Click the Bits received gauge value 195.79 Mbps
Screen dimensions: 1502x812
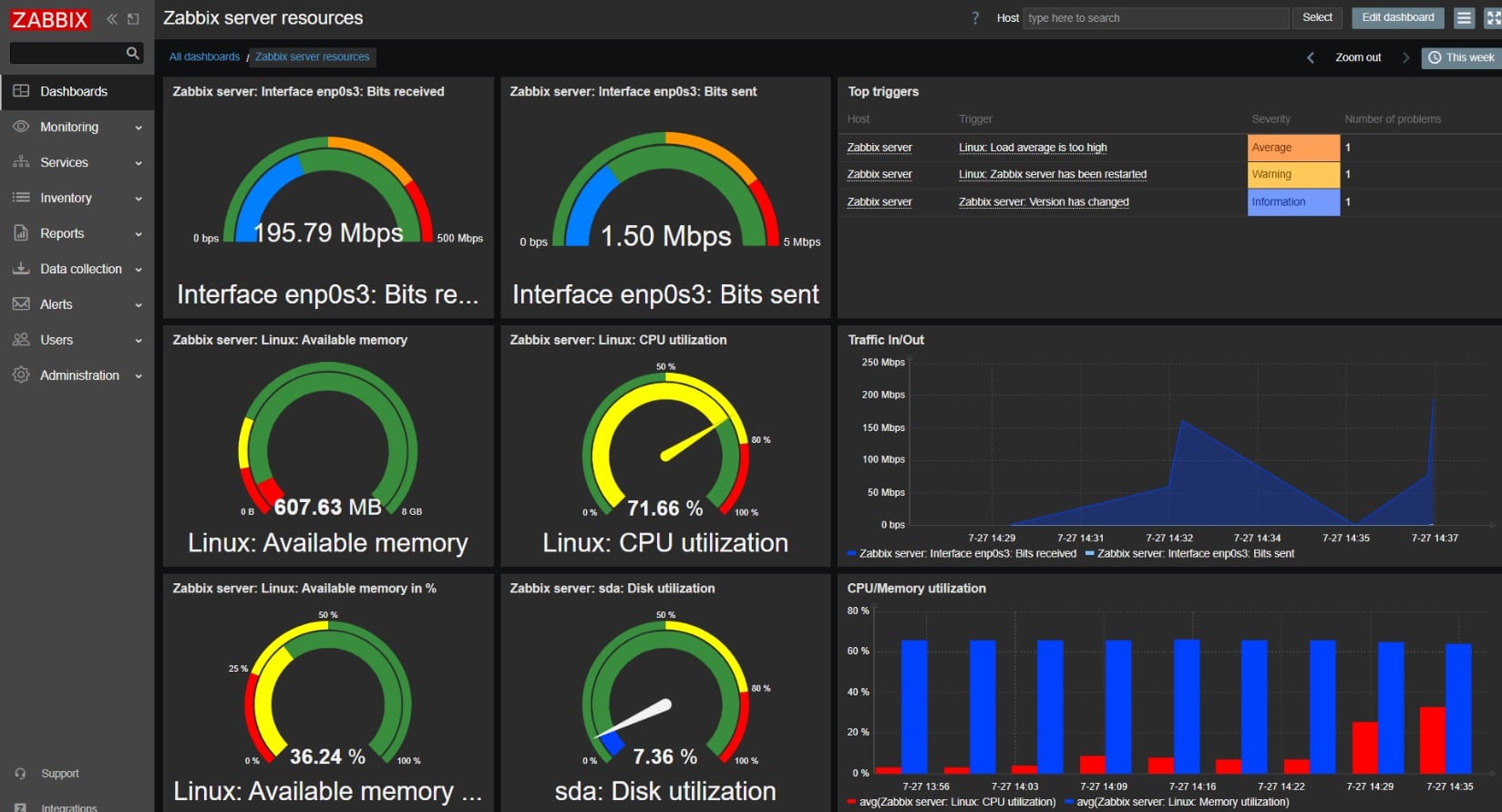click(x=328, y=233)
